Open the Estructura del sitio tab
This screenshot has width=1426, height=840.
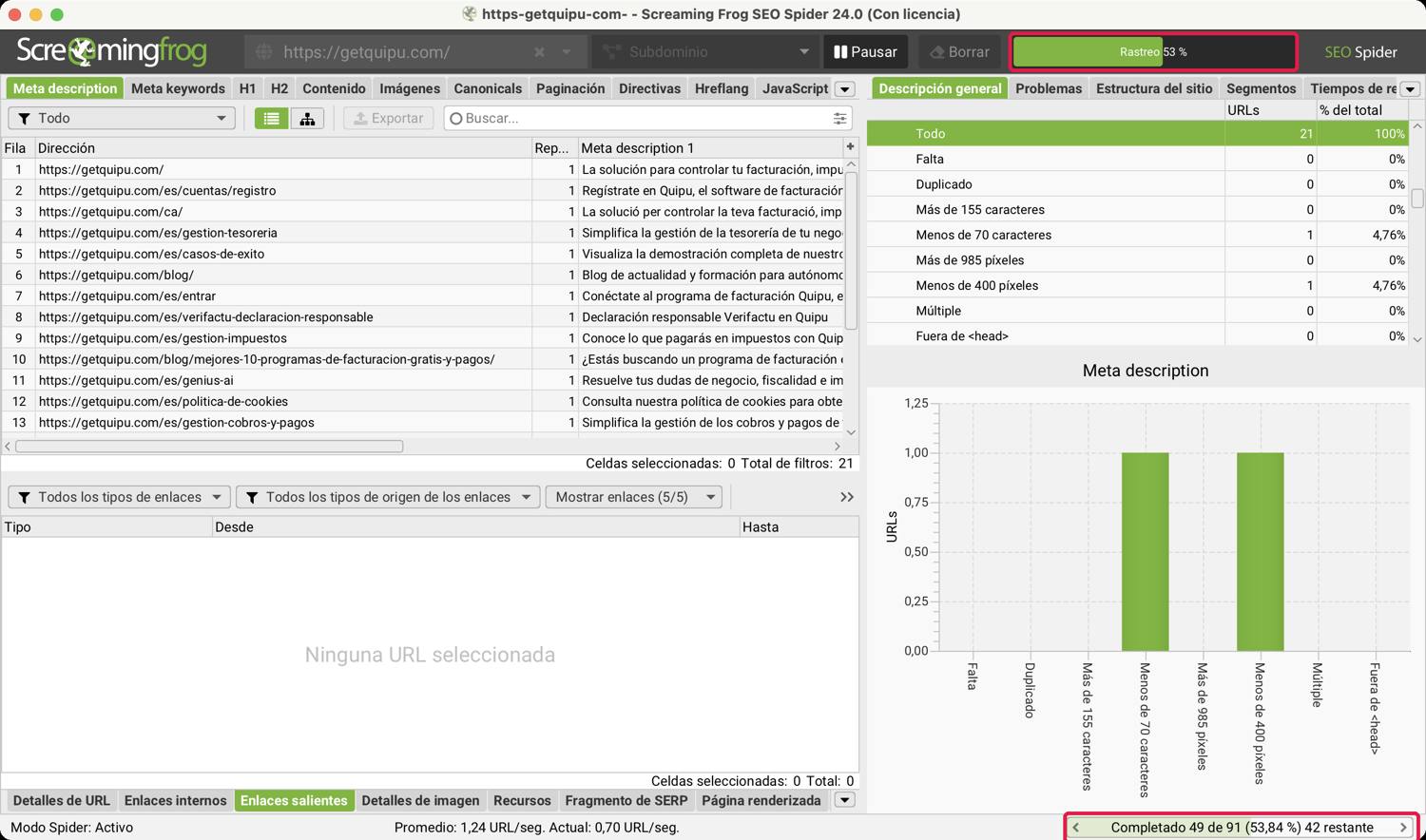click(1154, 88)
